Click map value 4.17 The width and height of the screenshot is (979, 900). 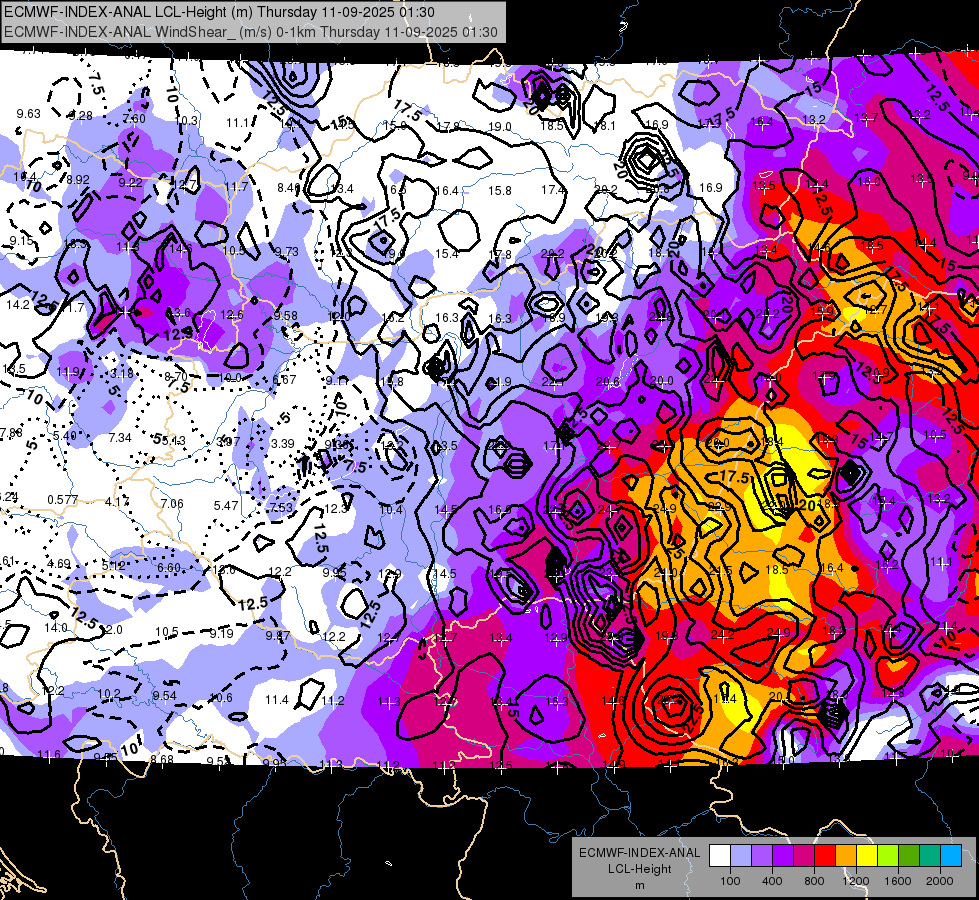[117, 502]
